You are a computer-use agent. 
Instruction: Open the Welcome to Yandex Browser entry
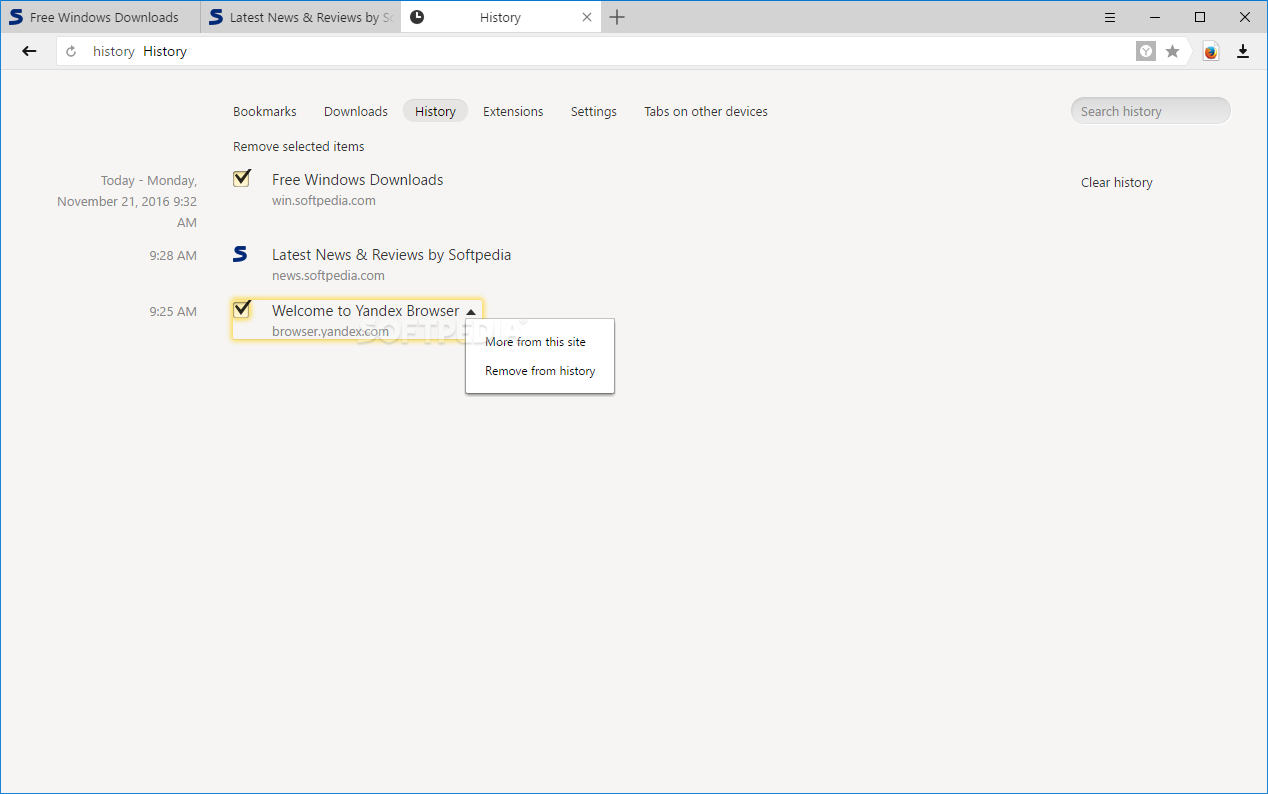tap(365, 311)
